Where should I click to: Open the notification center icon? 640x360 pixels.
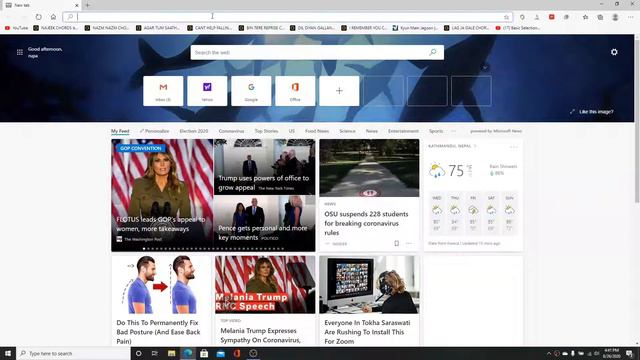click(x=630, y=353)
